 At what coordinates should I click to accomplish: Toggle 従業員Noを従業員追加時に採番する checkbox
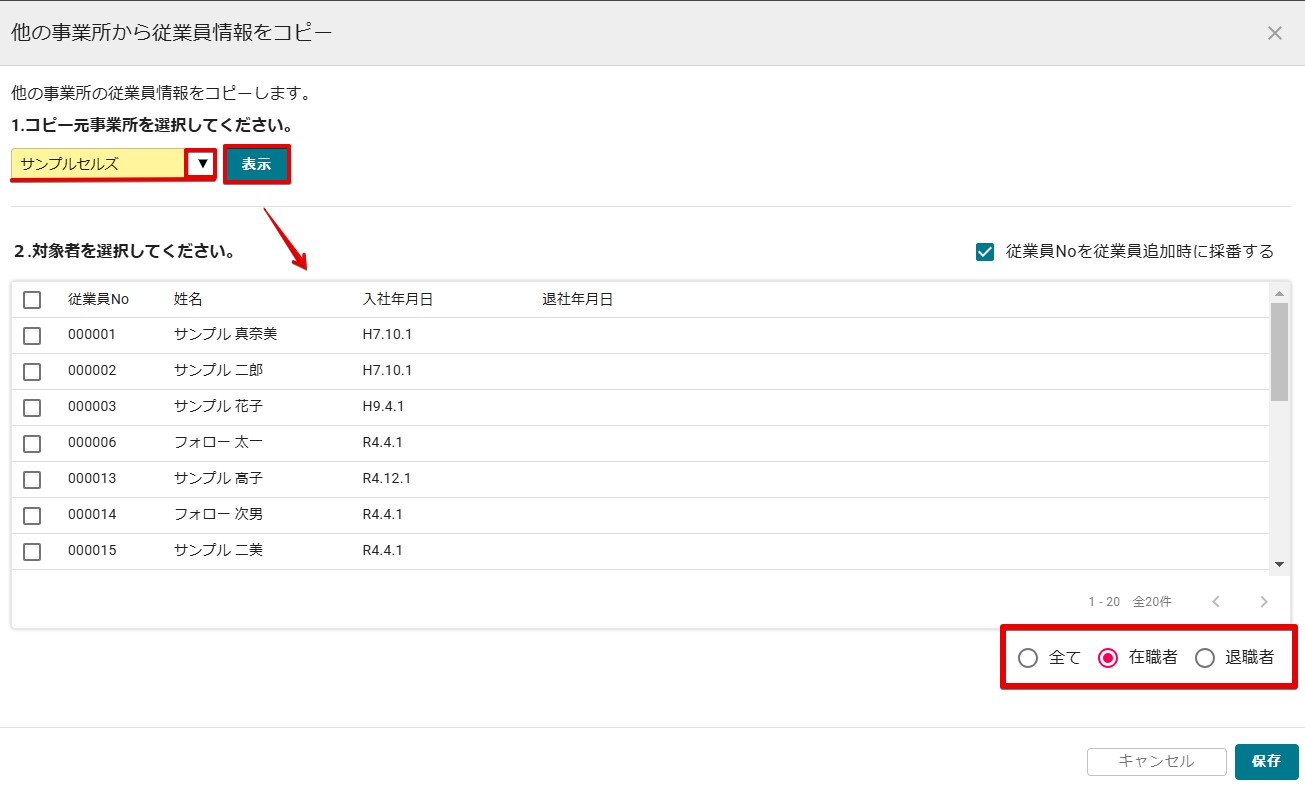click(x=984, y=252)
